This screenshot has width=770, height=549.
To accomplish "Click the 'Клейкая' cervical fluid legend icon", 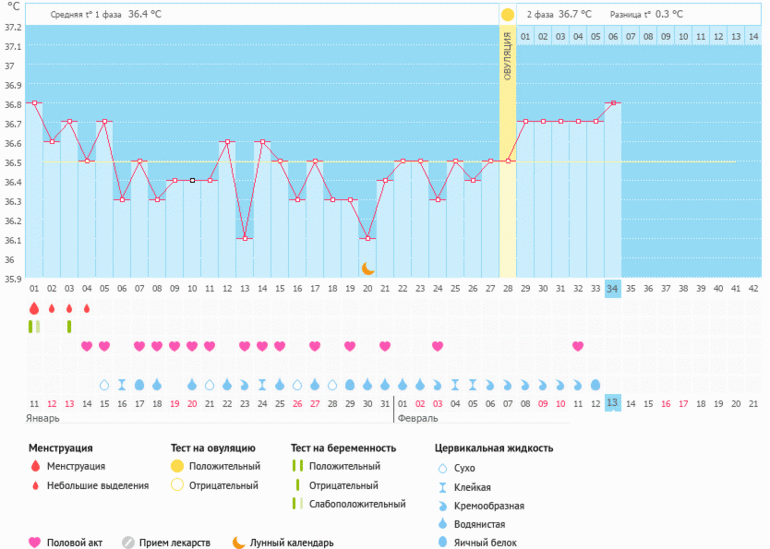I will pyautogui.click(x=443, y=486).
